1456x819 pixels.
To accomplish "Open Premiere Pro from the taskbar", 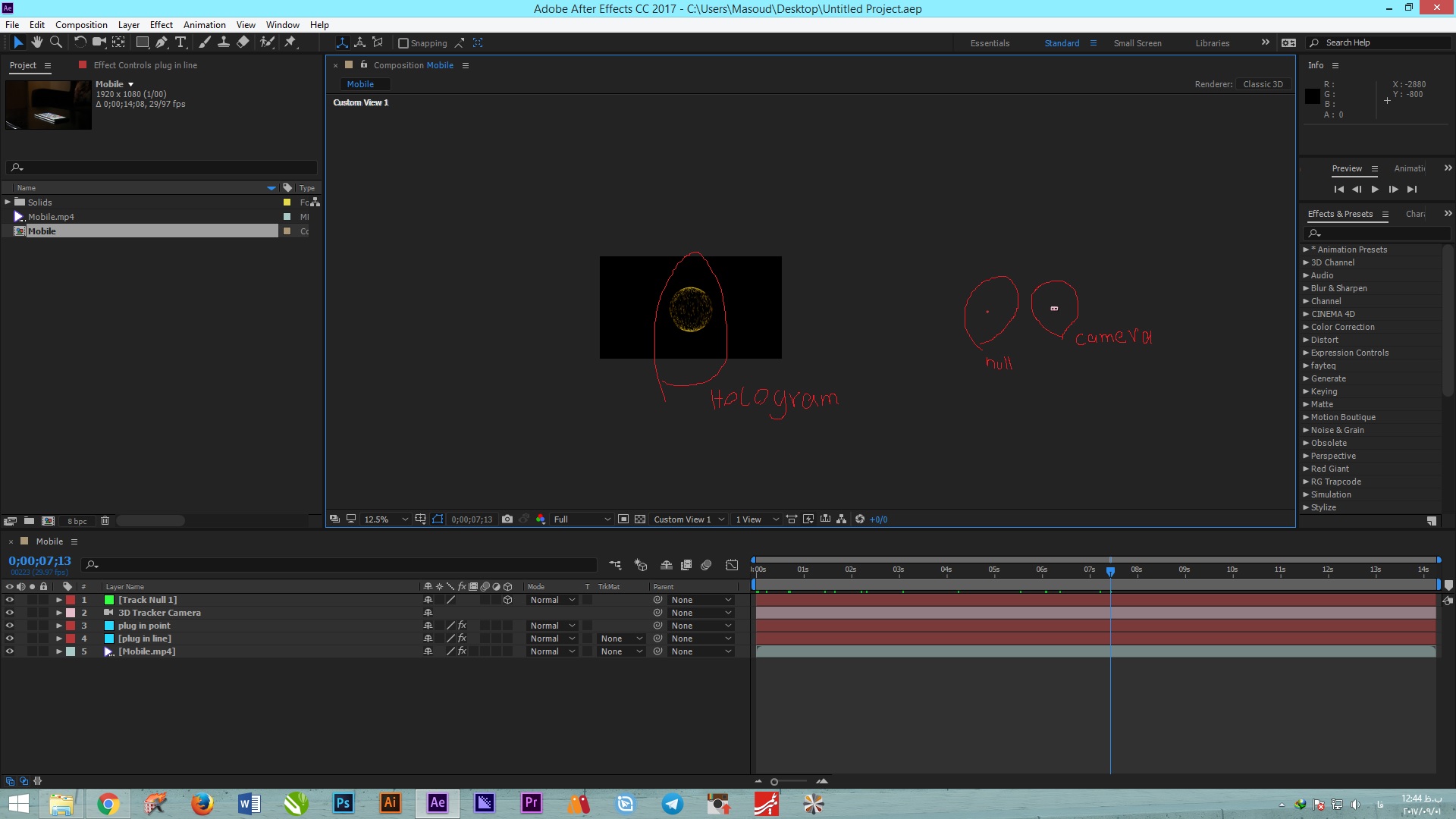I will 531,804.
